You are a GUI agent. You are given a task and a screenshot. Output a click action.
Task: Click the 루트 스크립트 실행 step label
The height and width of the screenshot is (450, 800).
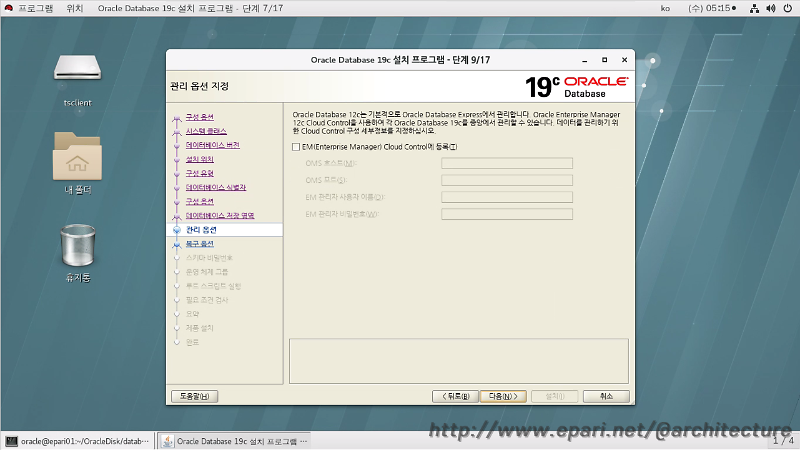[x=213, y=286]
